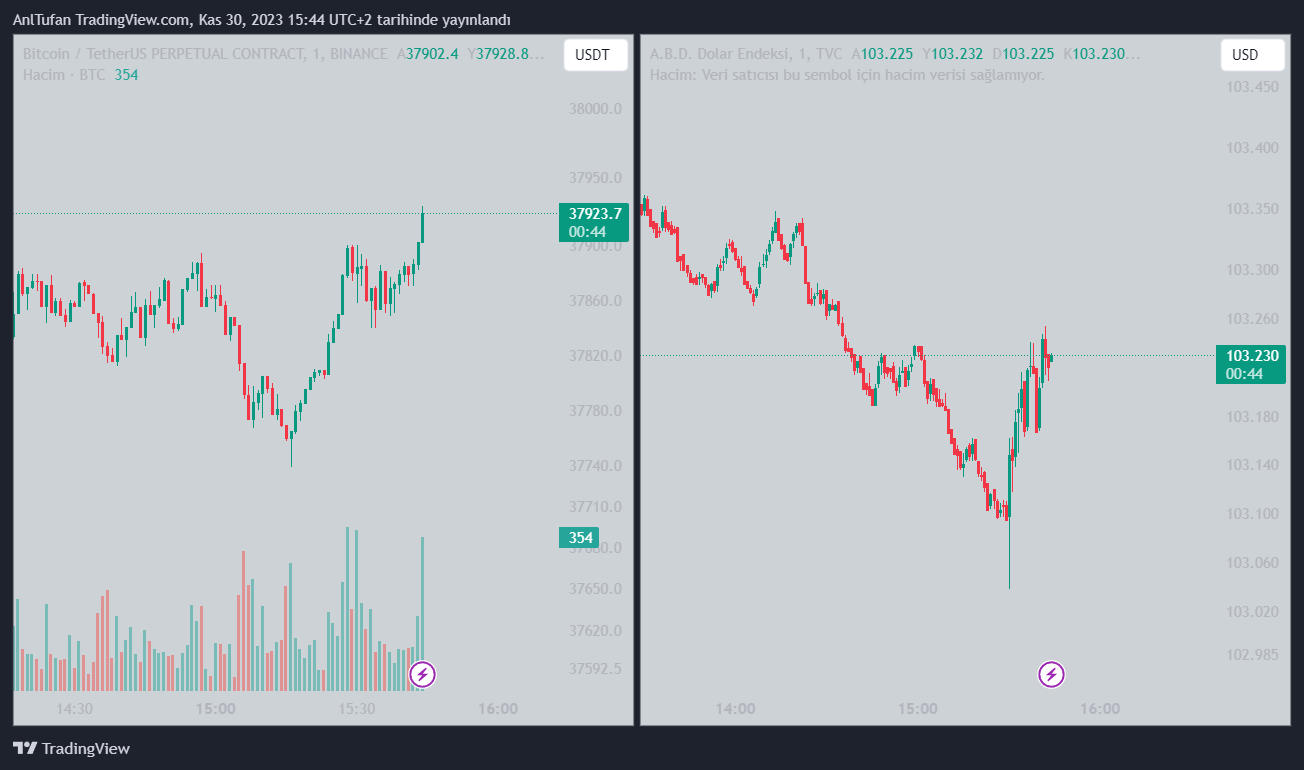Click the 38000.0 price scale label

[595, 109]
